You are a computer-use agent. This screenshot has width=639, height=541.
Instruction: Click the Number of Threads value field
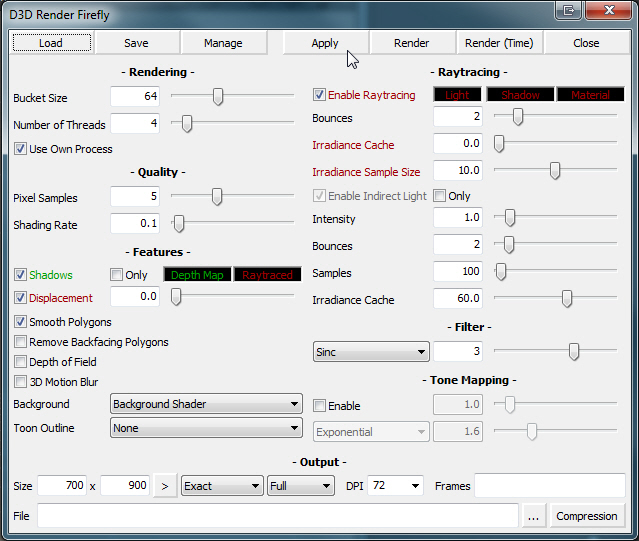tap(135, 123)
